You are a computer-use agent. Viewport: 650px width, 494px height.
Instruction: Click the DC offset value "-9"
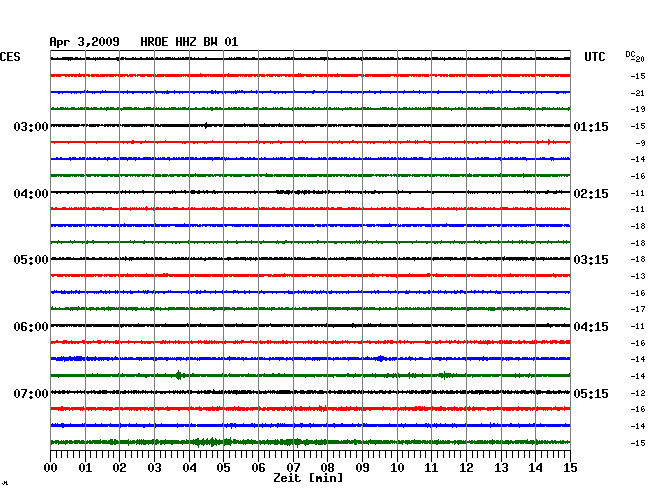pos(640,143)
